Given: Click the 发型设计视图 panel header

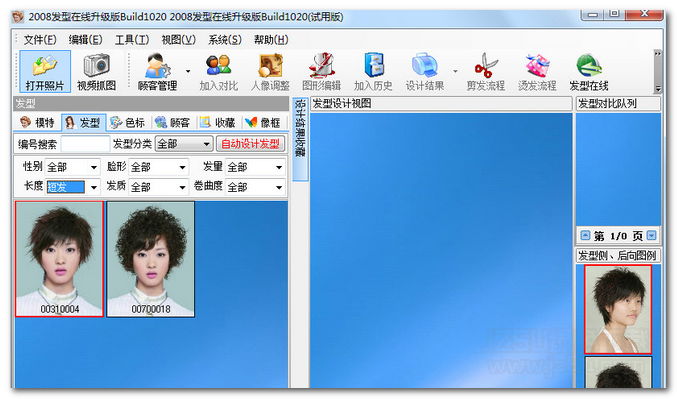Looking at the screenshot, I should click(441, 104).
